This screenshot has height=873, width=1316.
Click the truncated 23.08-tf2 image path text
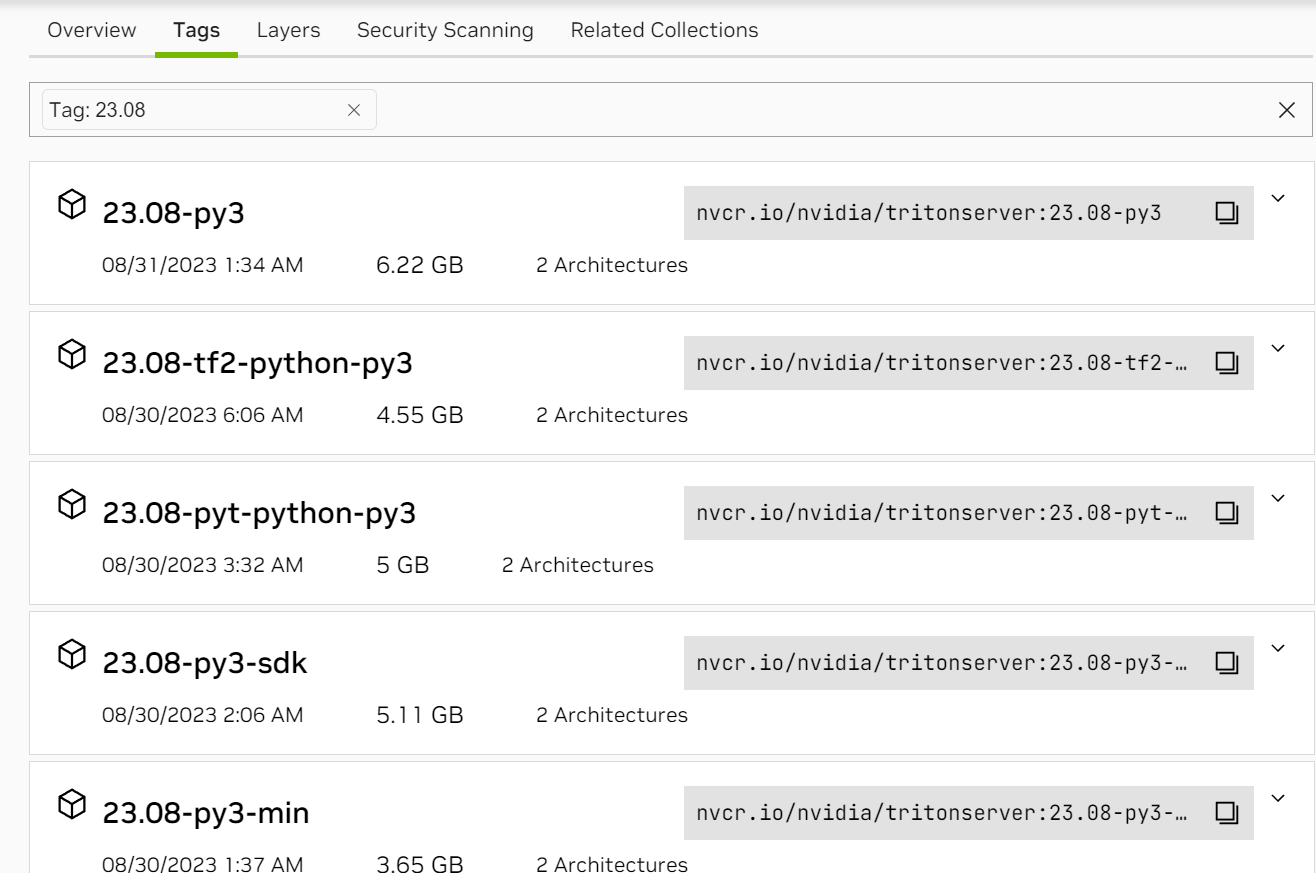click(x=941, y=362)
